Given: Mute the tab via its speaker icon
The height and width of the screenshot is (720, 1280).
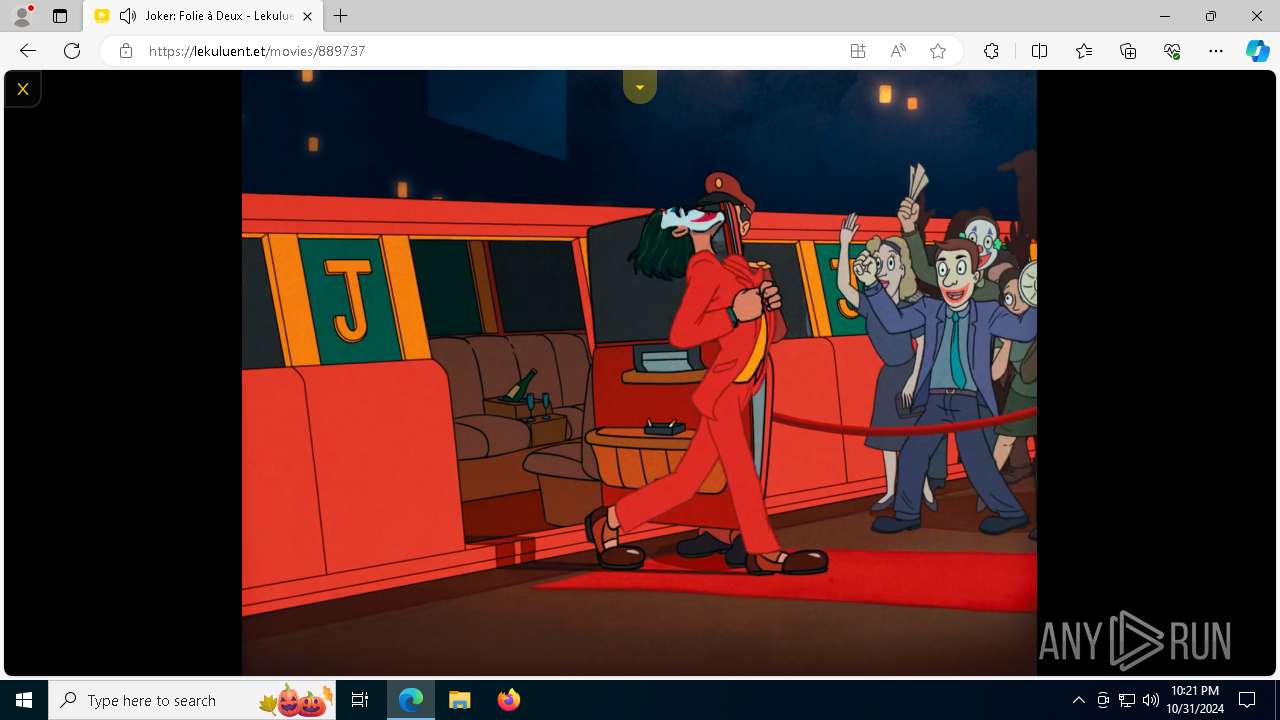Looking at the screenshot, I should 127,16.
